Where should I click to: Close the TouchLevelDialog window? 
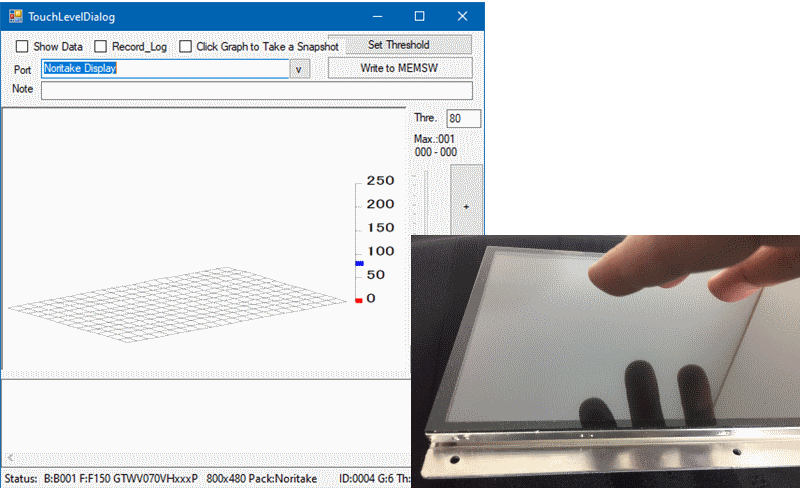pyautogui.click(x=462, y=16)
